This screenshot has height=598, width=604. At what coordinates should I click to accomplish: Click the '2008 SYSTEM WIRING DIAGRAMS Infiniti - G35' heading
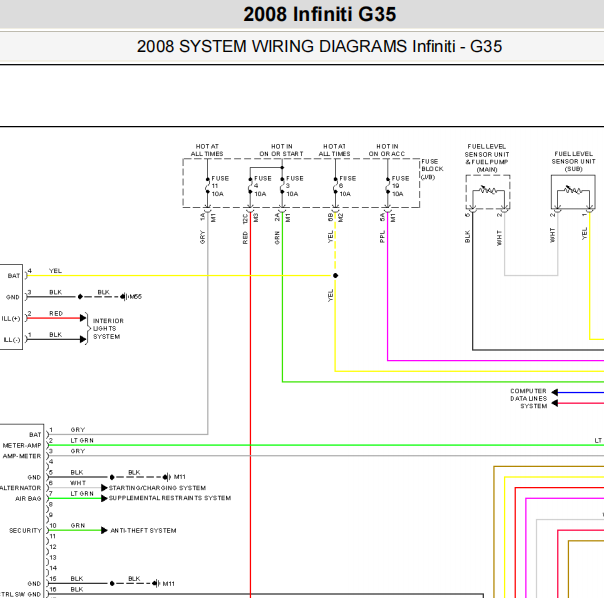[x=319, y=46]
